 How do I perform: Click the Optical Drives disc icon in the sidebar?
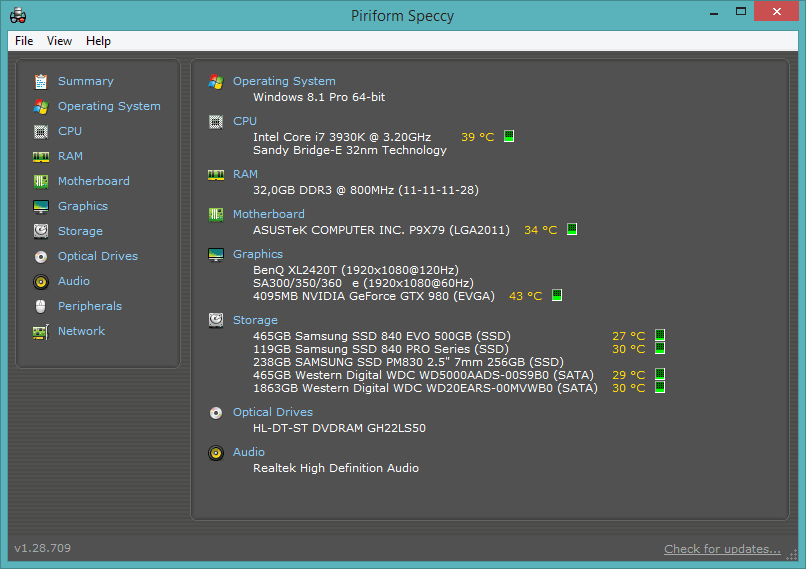point(41,256)
